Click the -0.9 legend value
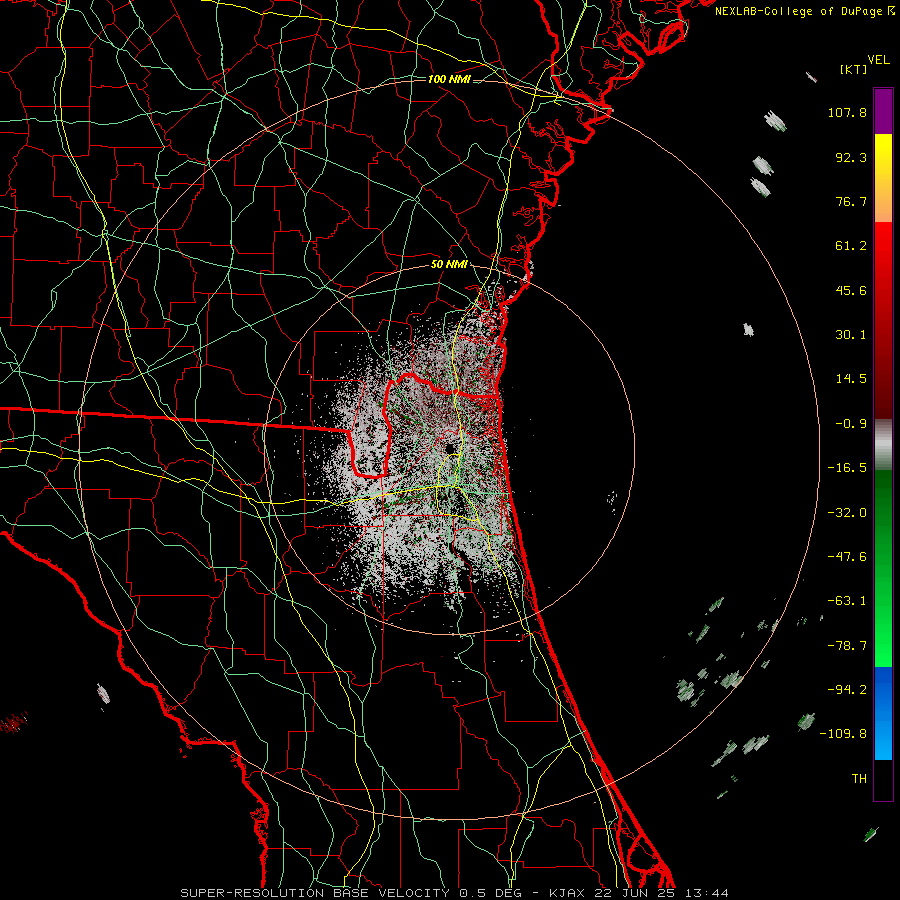This screenshot has height=900, width=900. click(x=851, y=424)
